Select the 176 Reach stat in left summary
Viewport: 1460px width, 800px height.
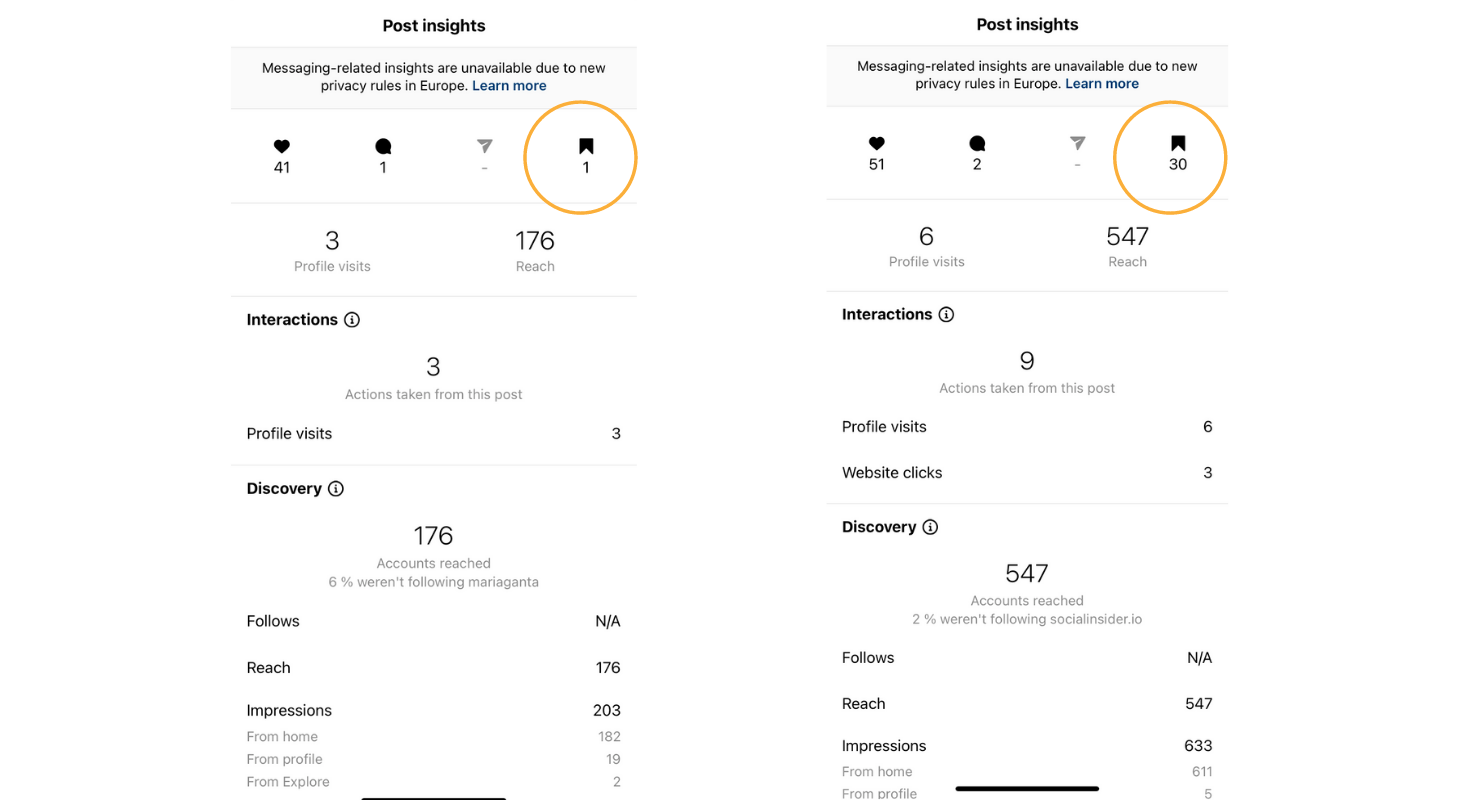535,250
